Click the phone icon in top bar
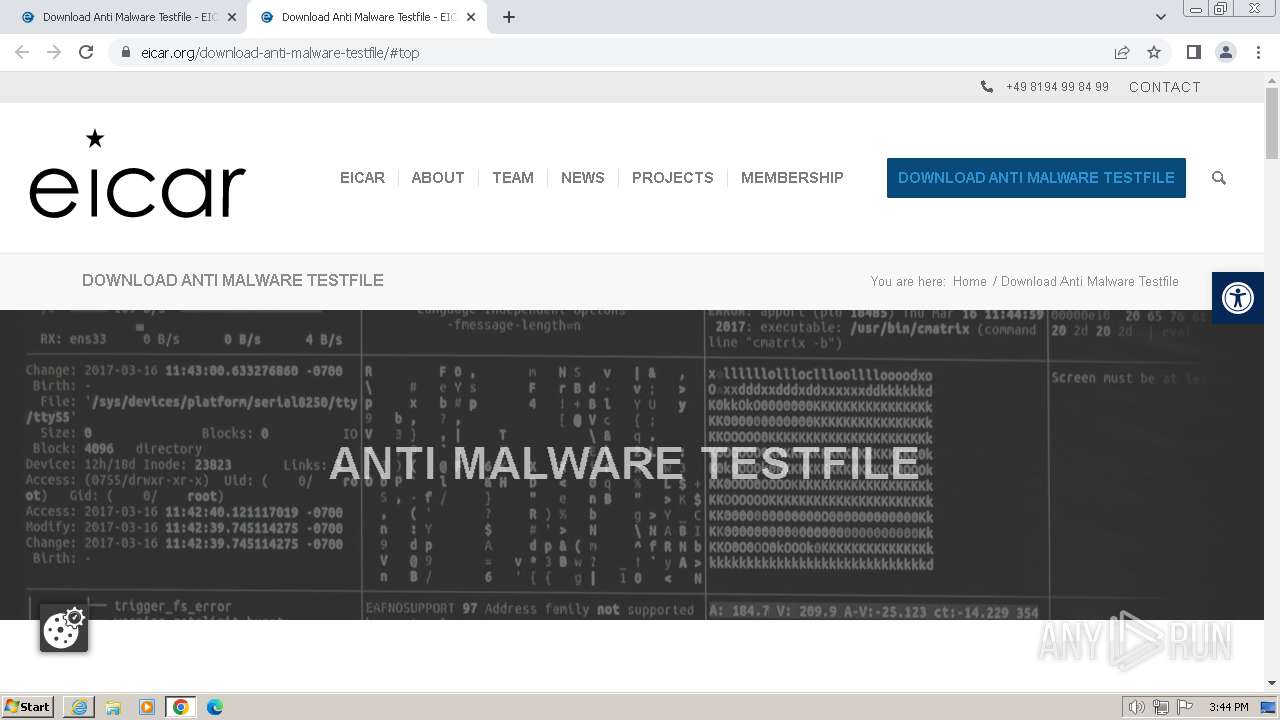1280x720 pixels. 987,87
